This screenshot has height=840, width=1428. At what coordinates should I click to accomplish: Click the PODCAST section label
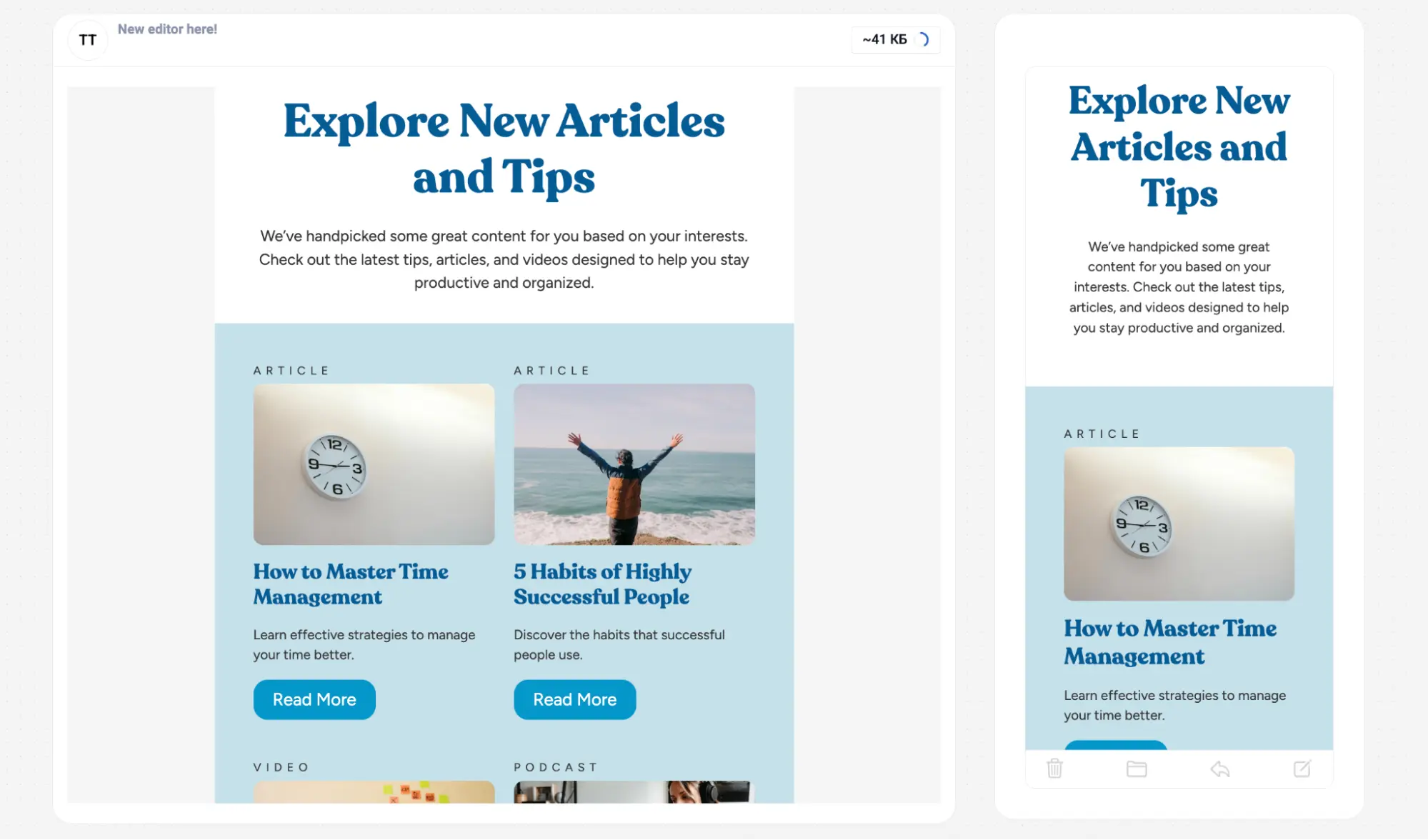pos(556,767)
